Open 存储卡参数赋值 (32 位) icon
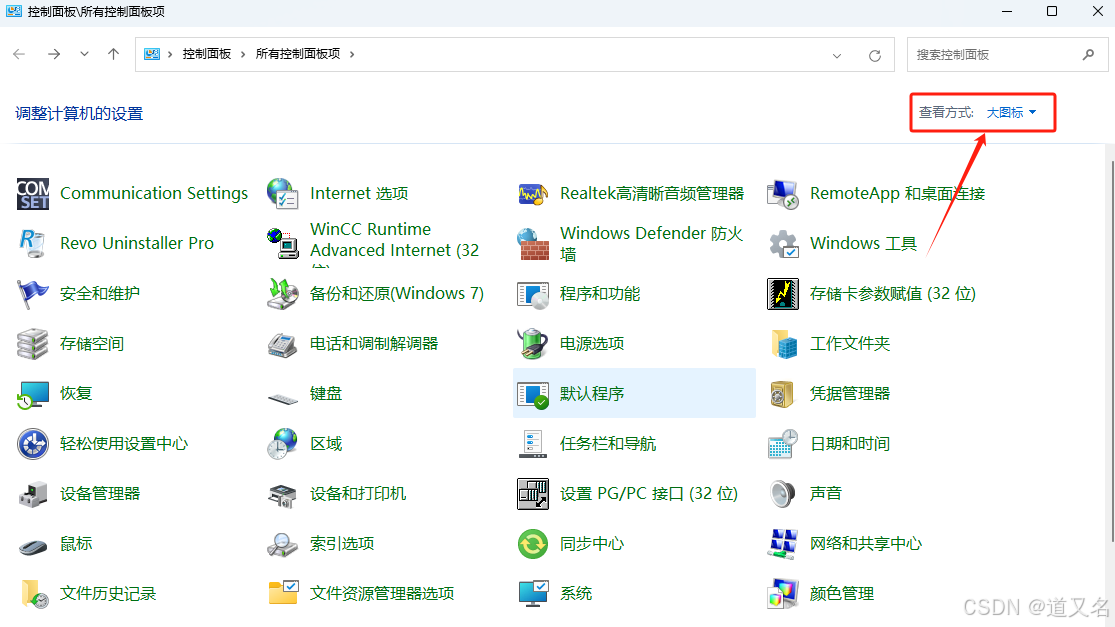1115x627 pixels. coord(783,294)
